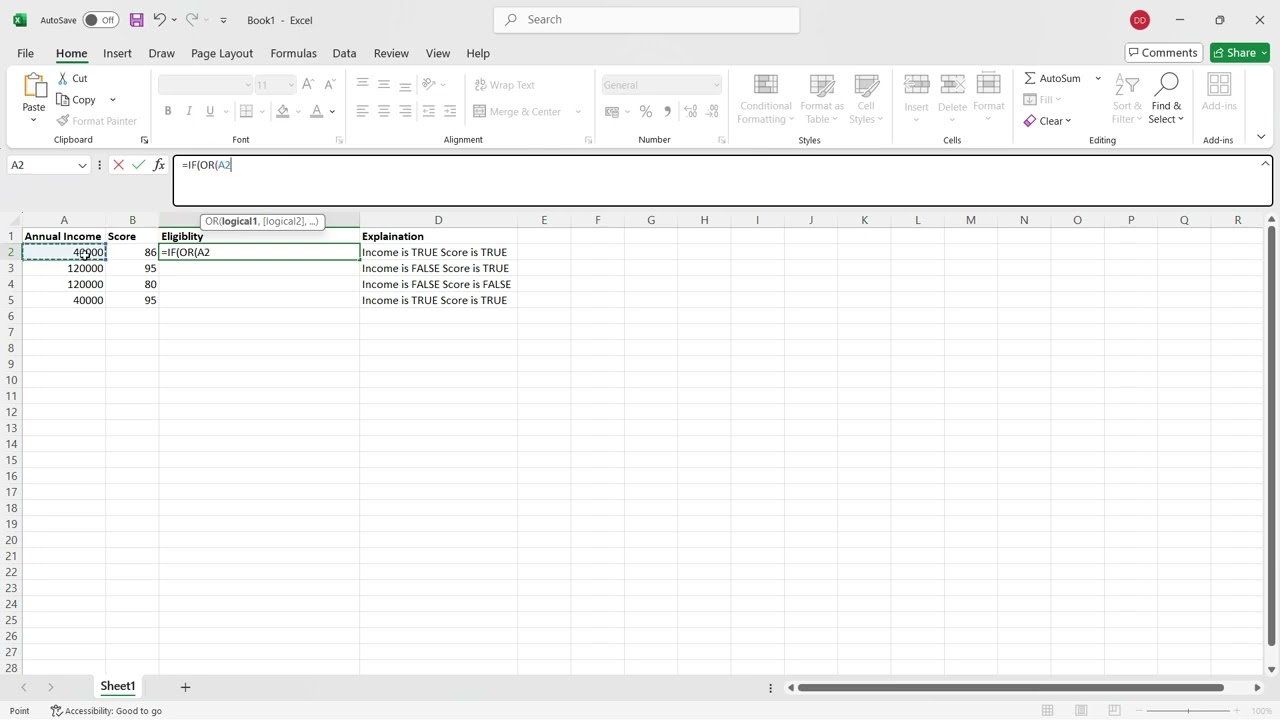This screenshot has height=720, width=1280.
Task: Click the Undo arrow icon
Action: 159,20
